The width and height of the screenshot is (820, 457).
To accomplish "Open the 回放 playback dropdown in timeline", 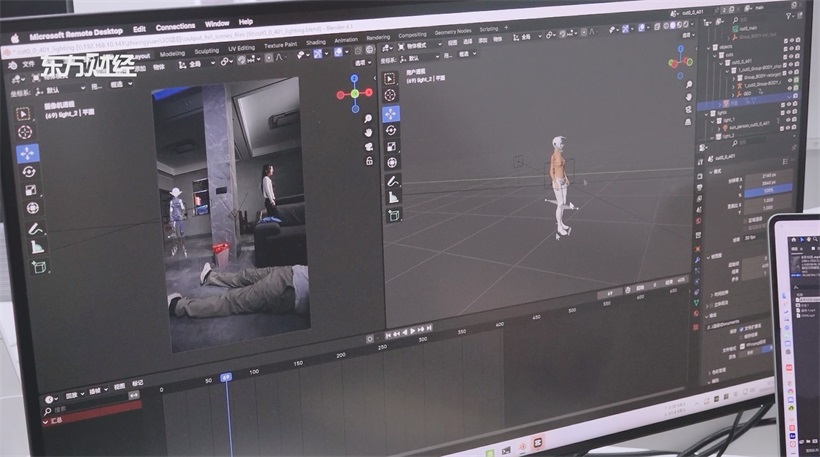I will (74, 395).
